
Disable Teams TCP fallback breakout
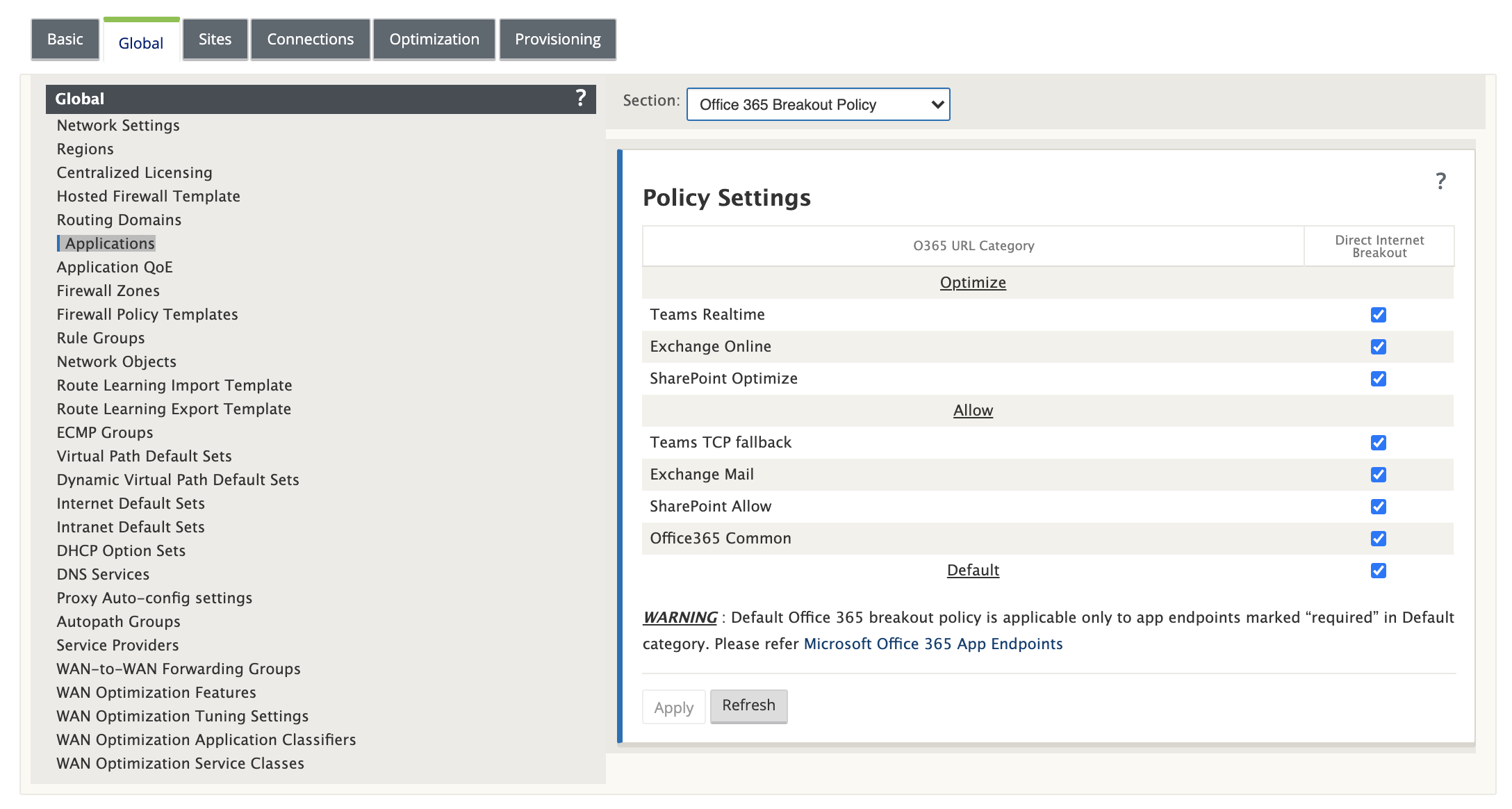pyautogui.click(x=1379, y=443)
